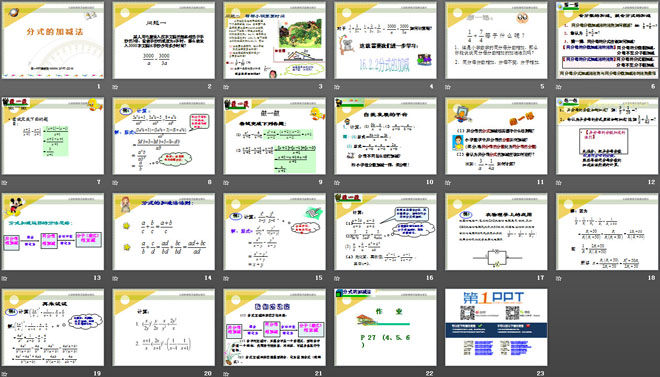Select slide 13 with Mickey Mouse

(x=53, y=231)
